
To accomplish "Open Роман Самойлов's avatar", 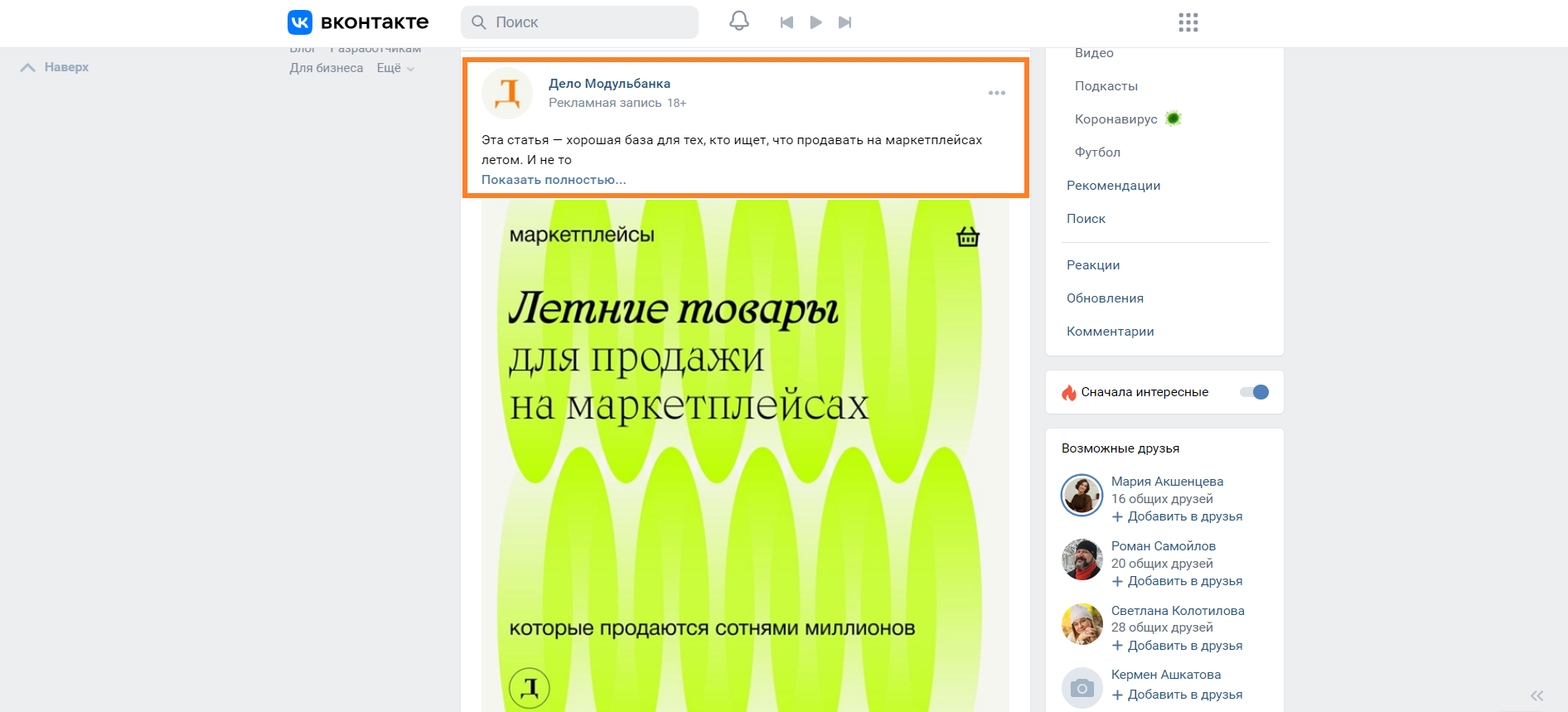I will click(1082, 559).
